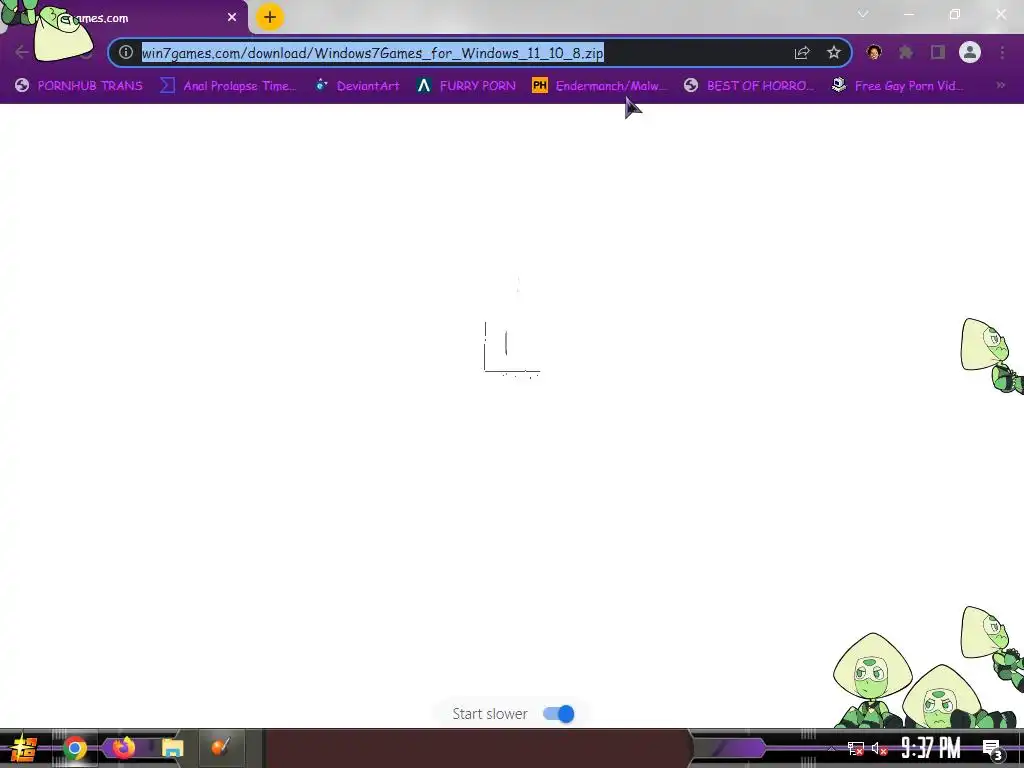Open File Explorer from the taskbar
The height and width of the screenshot is (768, 1024).
coord(172,748)
